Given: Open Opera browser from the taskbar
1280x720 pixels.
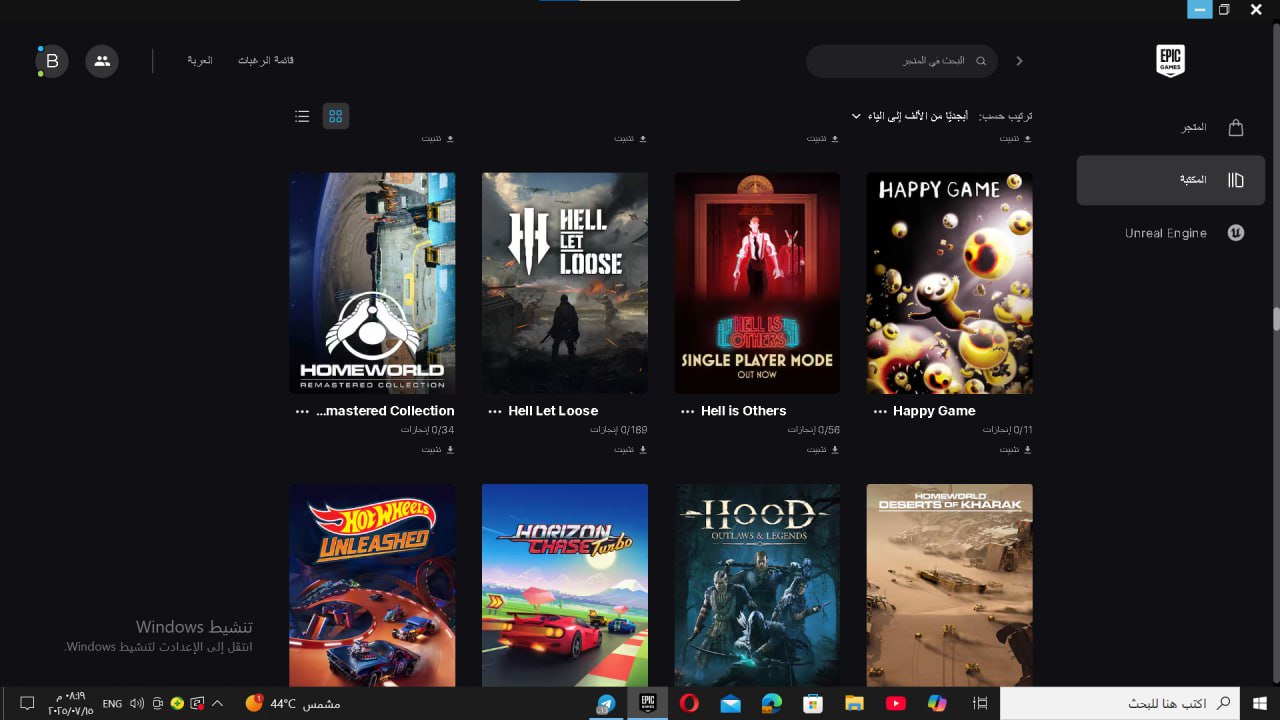Looking at the screenshot, I should pyautogui.click(x=689, y=703).
